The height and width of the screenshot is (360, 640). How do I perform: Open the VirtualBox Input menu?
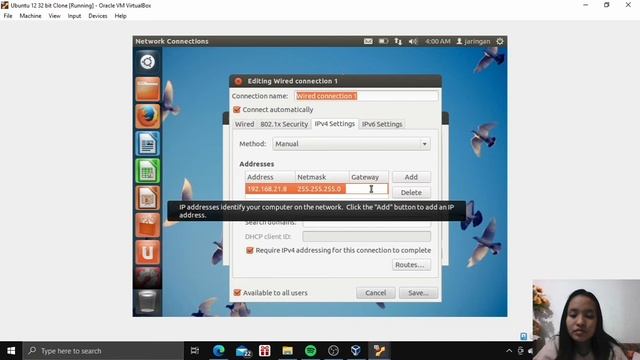point(74,16)
